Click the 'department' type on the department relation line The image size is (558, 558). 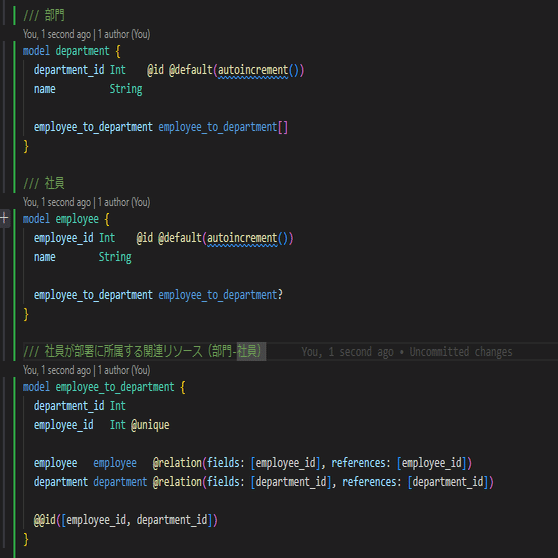click(x=120, y=482)
